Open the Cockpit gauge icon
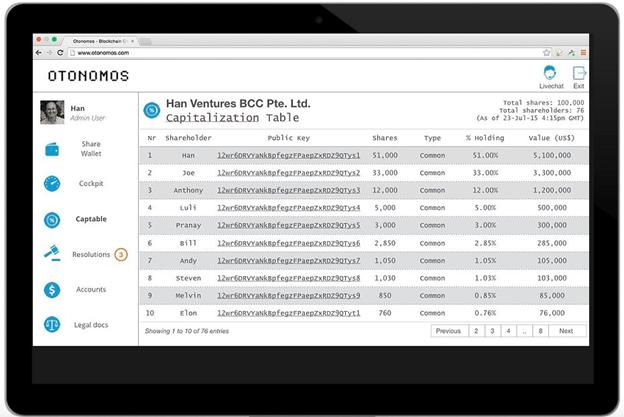624x417 pixels. tap(52, 184)
